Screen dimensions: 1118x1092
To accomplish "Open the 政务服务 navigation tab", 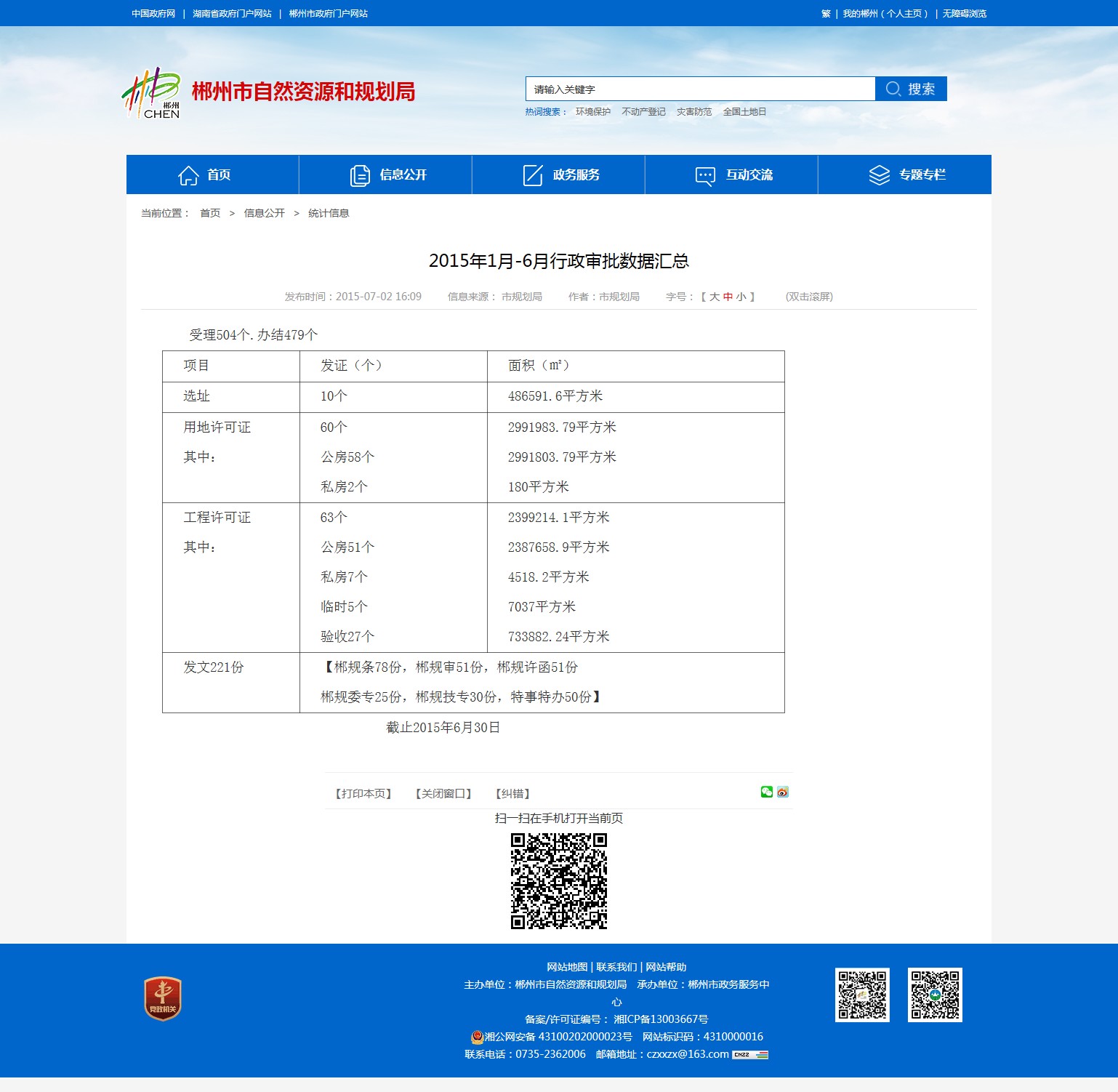I will tap(558, 174).
